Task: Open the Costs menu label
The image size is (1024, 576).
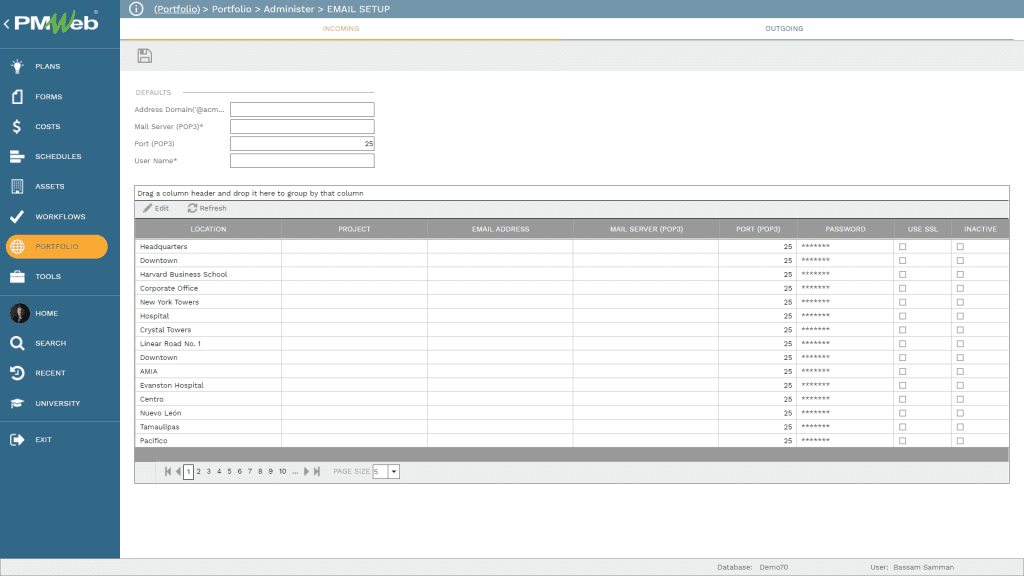Action: click(48, 127)
